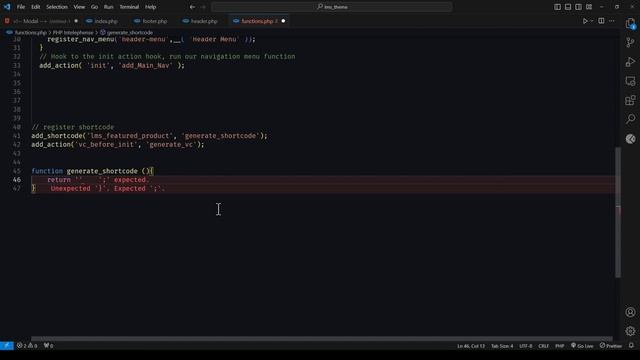Open the Extensions view
Screen dimensions: 640x360
pos(630,100)
